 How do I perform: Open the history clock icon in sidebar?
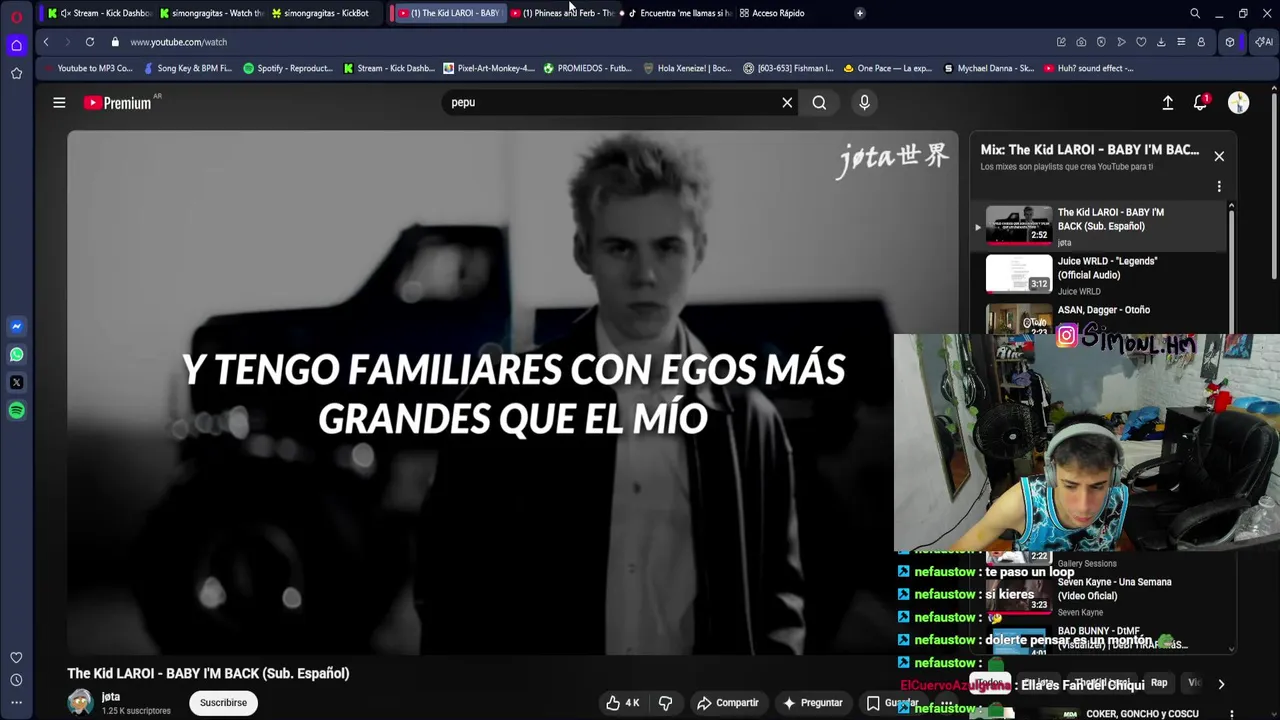click(16, 680)
